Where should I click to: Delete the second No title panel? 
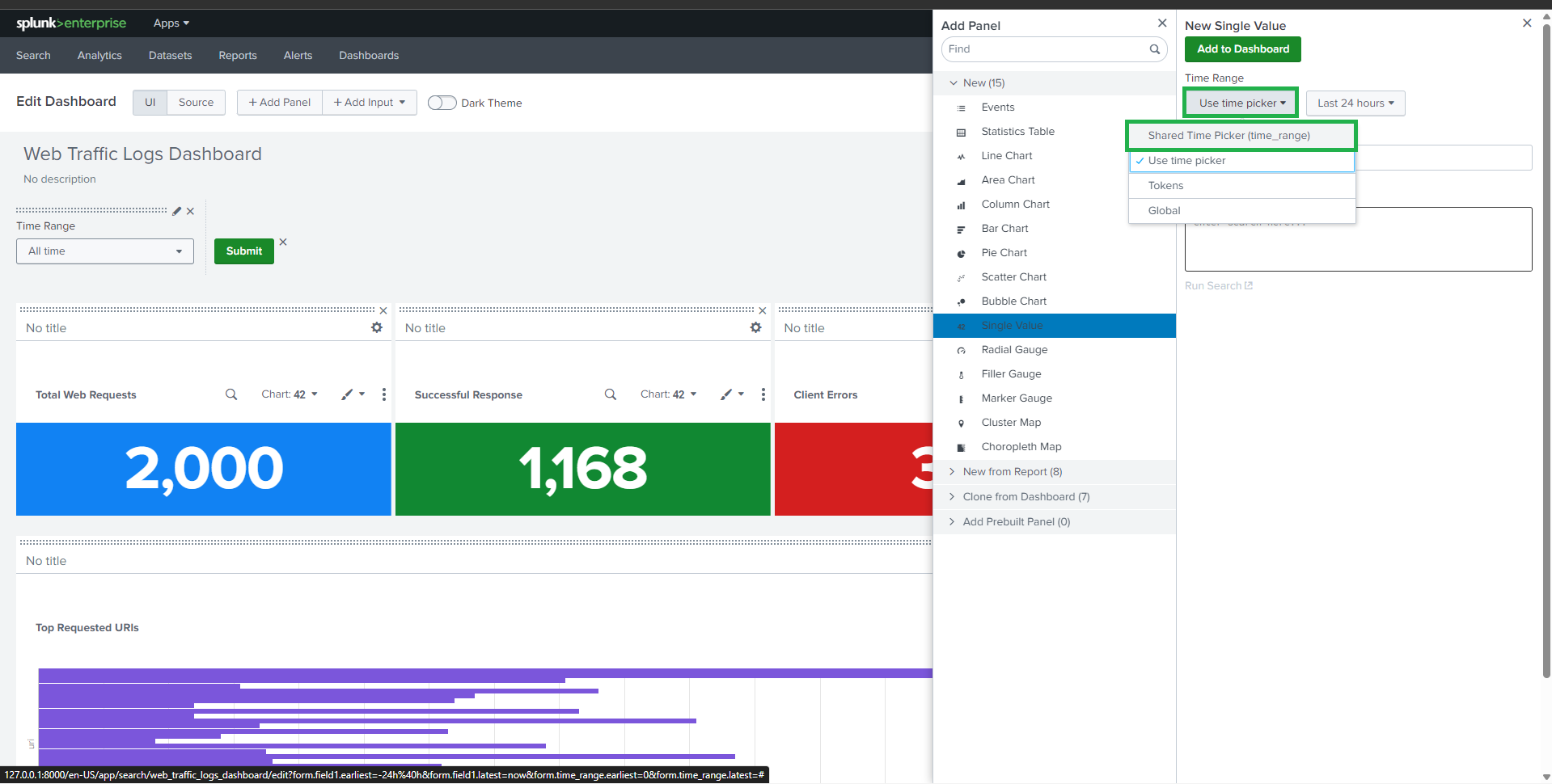click(763, 310)
